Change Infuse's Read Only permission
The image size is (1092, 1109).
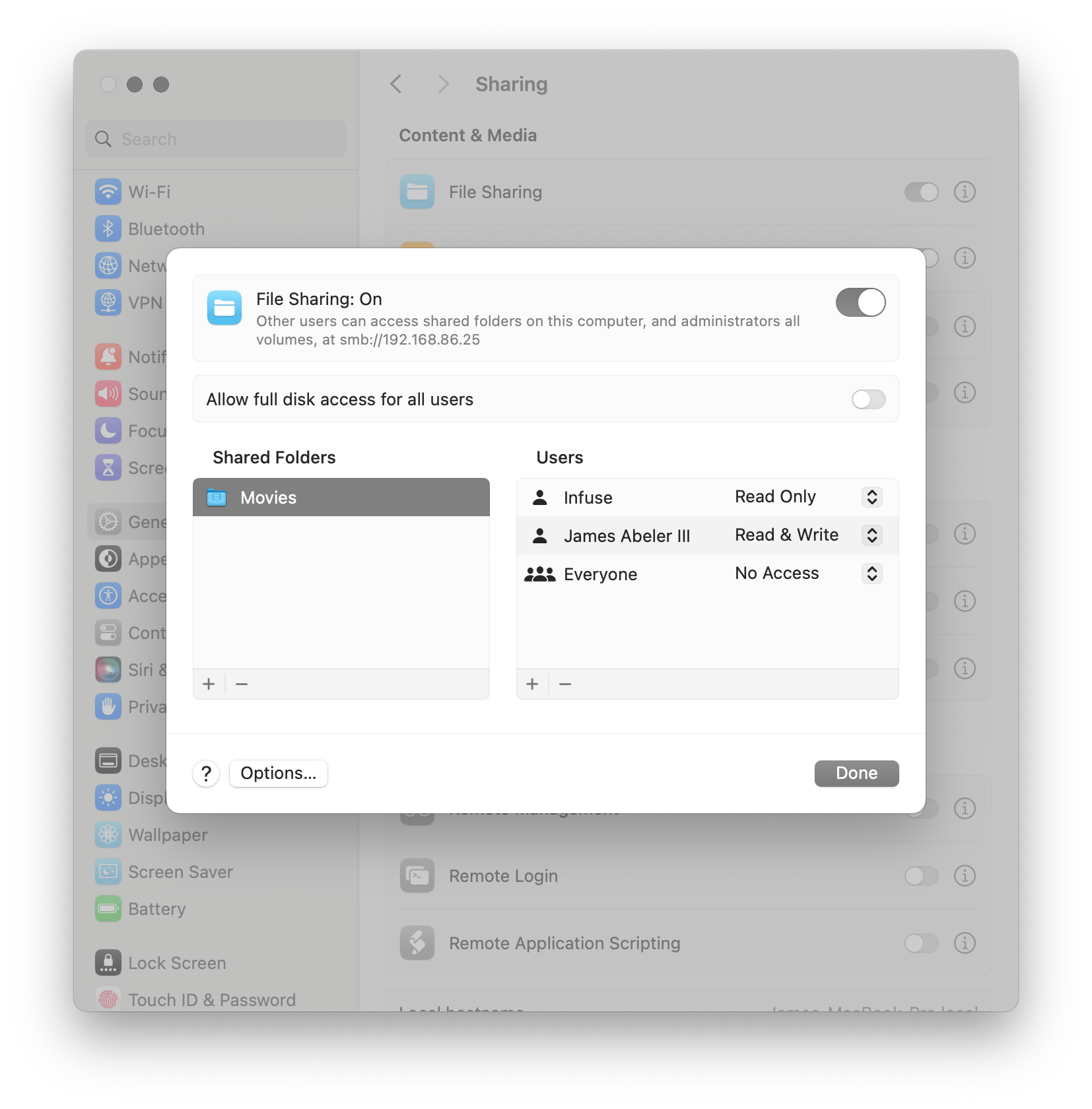pos(871,497)
